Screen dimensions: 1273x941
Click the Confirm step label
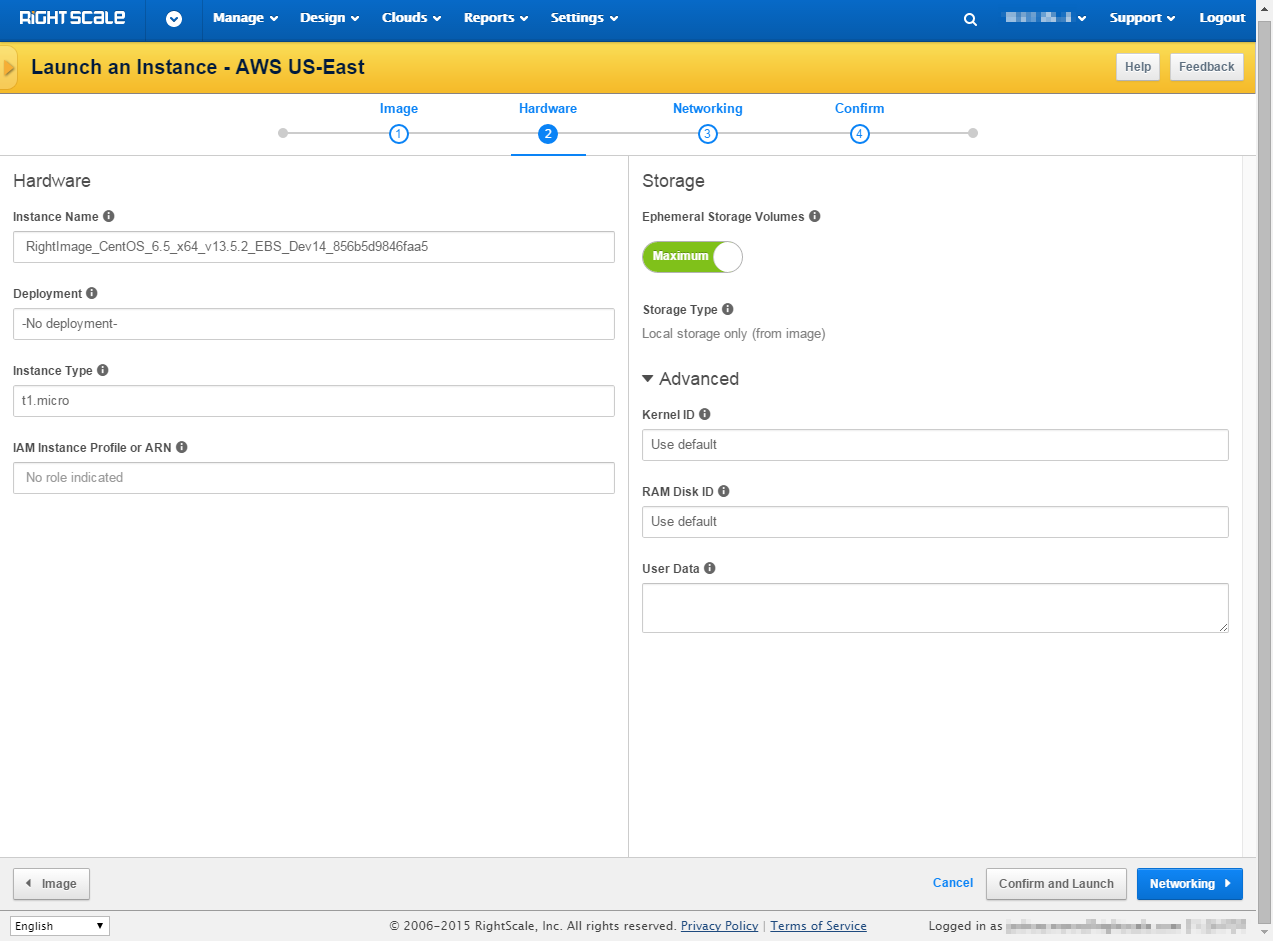click(x=860, y=109)
